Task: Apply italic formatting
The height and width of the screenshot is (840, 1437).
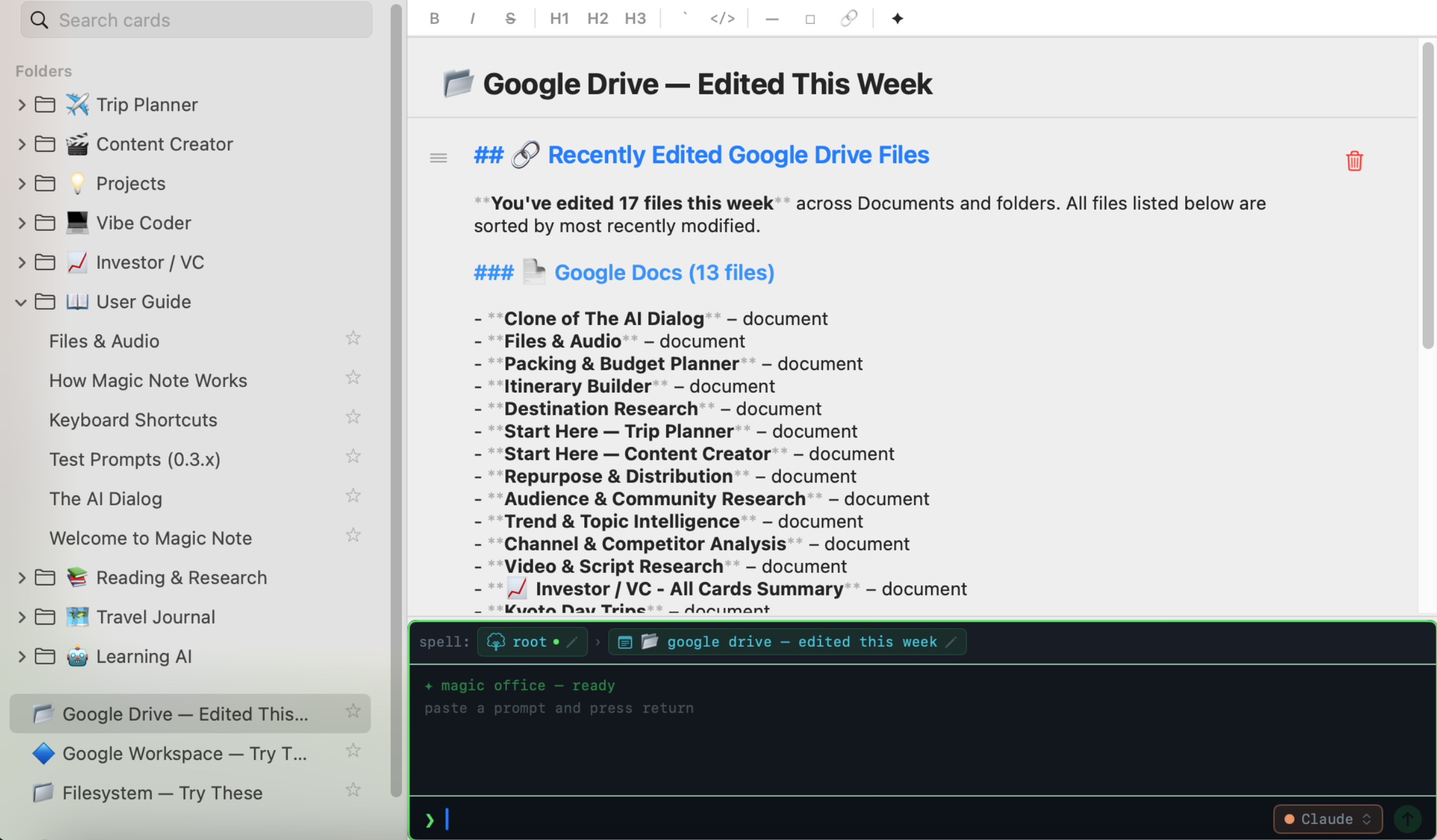Action: 472,19
